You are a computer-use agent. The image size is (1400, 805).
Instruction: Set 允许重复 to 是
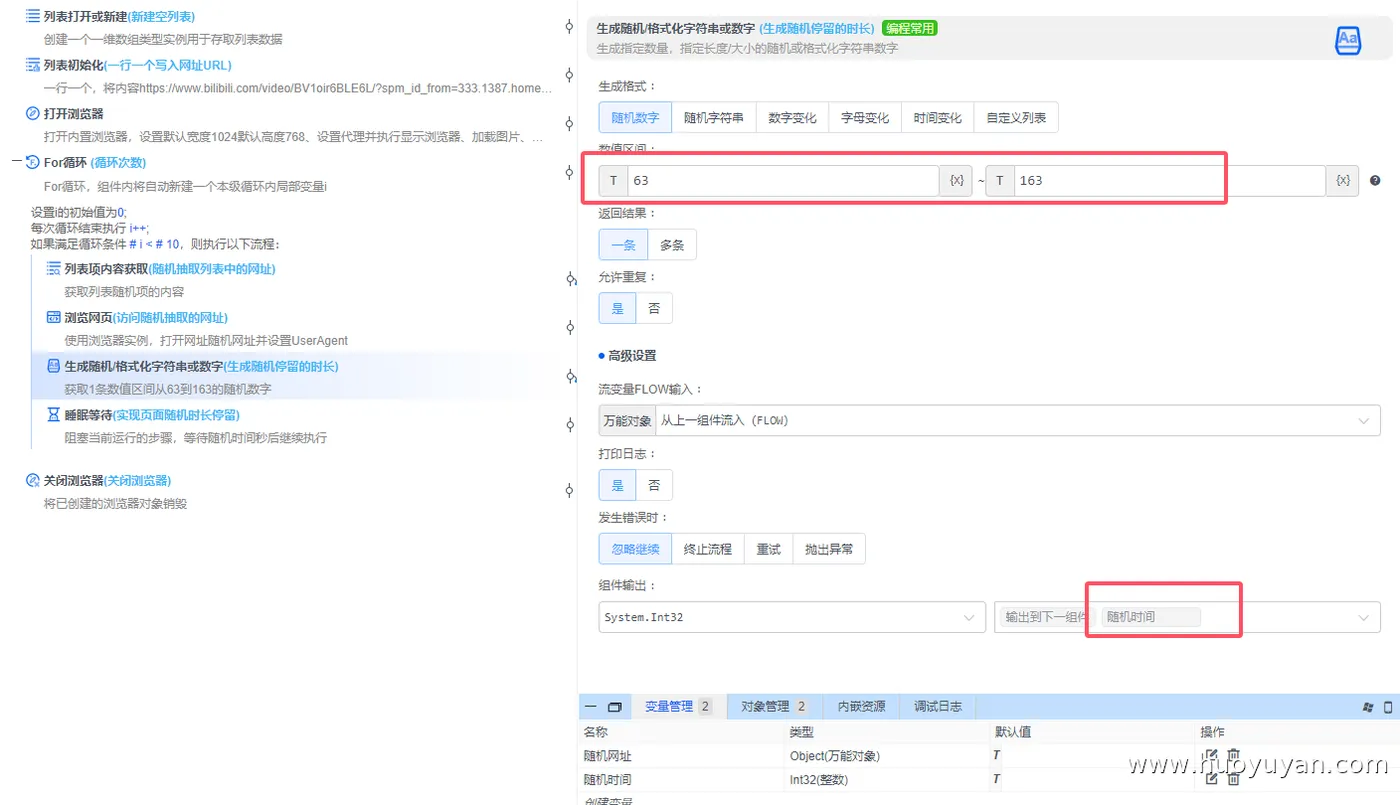618,308
